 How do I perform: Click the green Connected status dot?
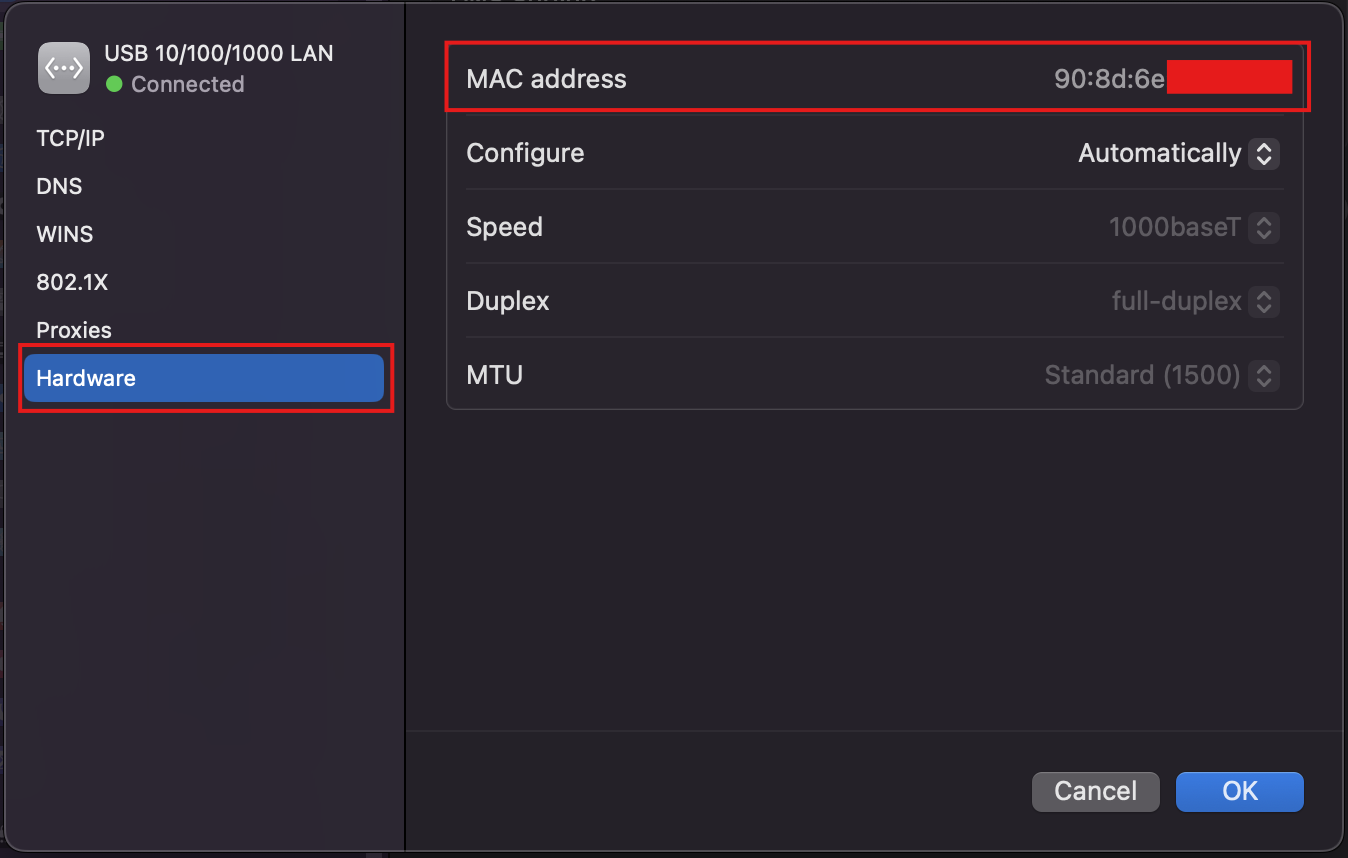tap(114, 84)
